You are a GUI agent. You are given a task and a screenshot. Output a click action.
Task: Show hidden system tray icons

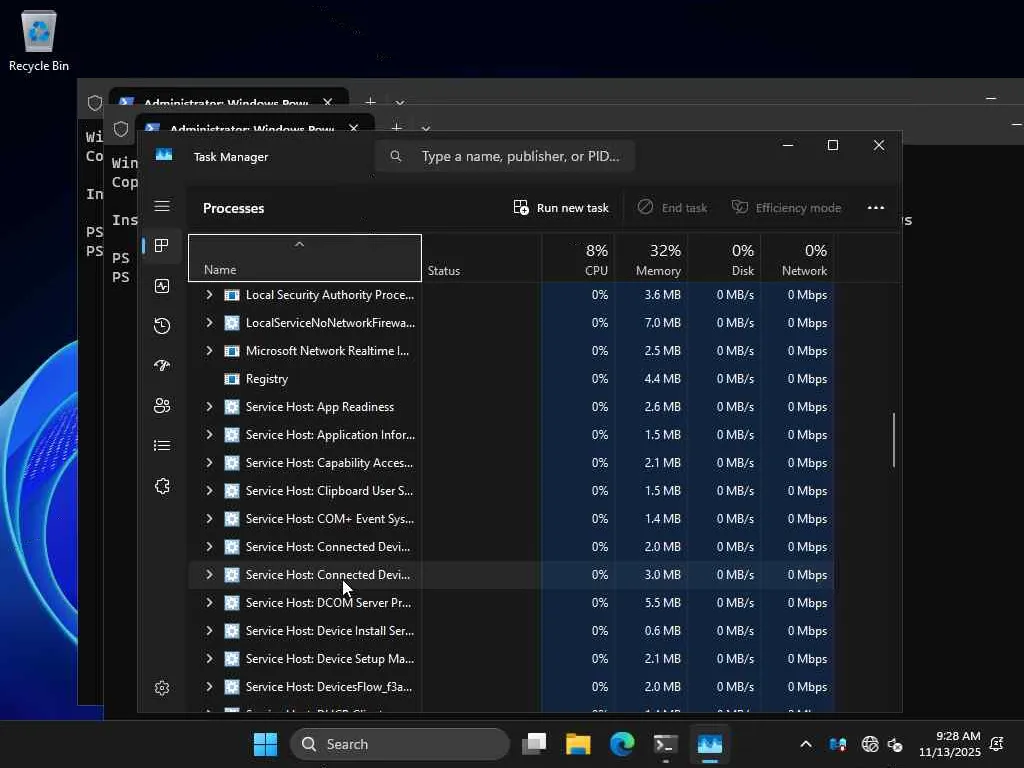pyautogui.click(x=806, y=744)
